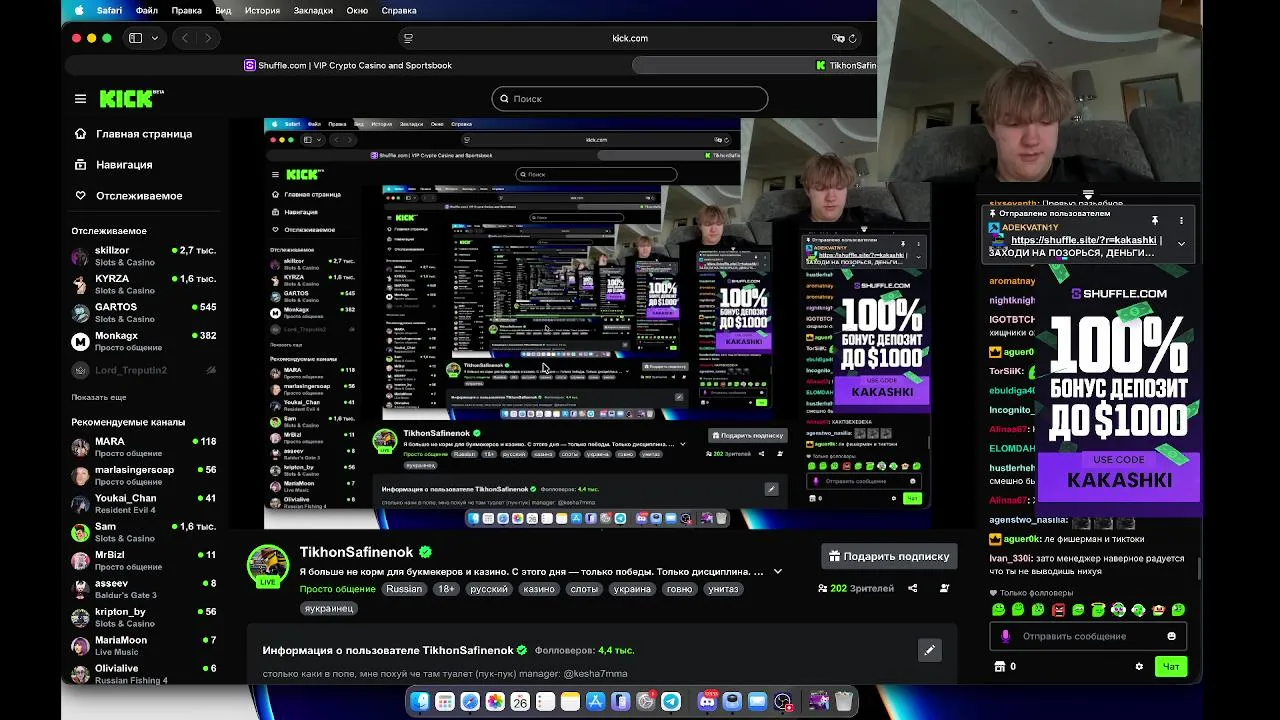Click the слоты tag
This screenshot has height=720, width=1280.
[x=584, y=589]
